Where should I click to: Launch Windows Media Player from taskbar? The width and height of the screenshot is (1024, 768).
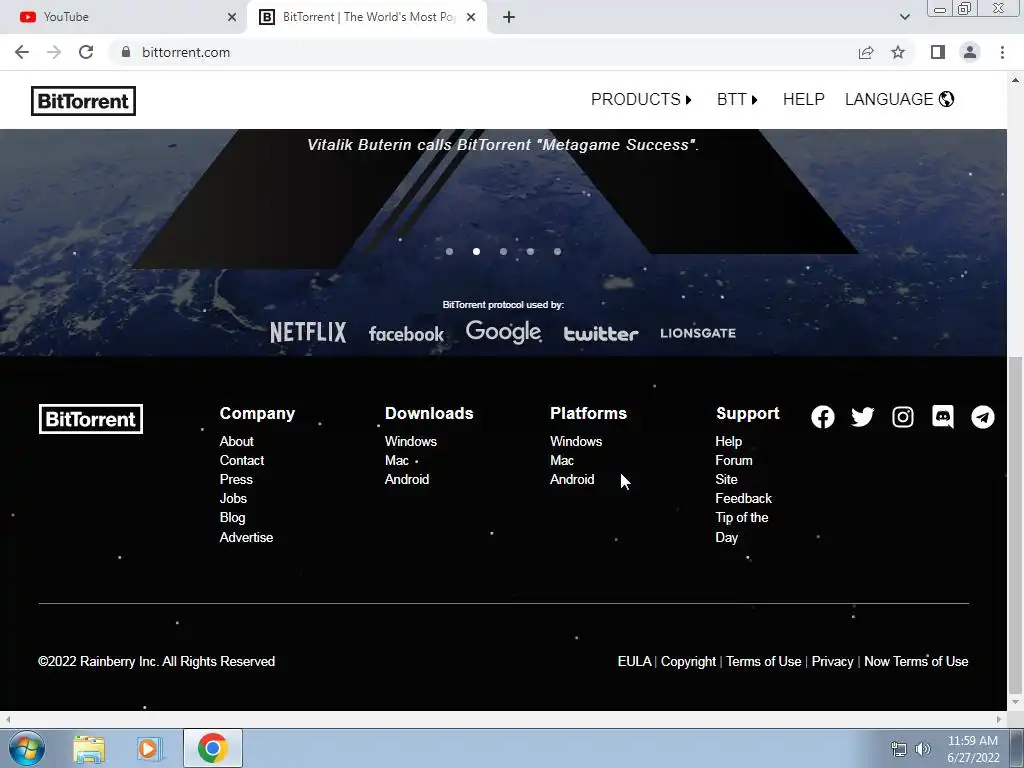[x=150, y=748]
